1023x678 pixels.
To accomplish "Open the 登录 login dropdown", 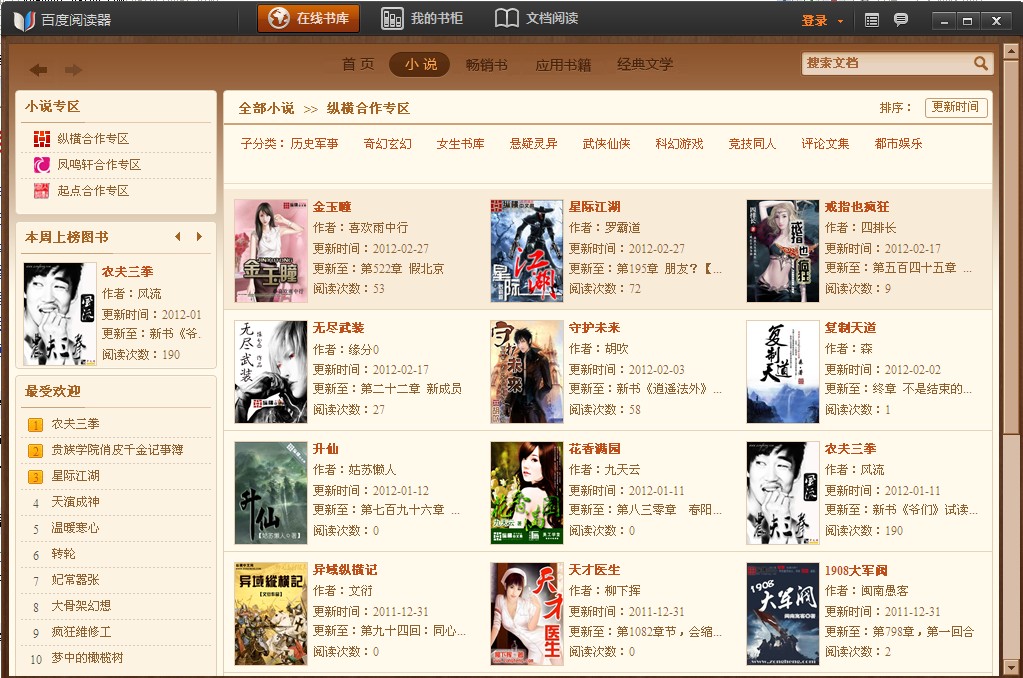I will (821, 21).
